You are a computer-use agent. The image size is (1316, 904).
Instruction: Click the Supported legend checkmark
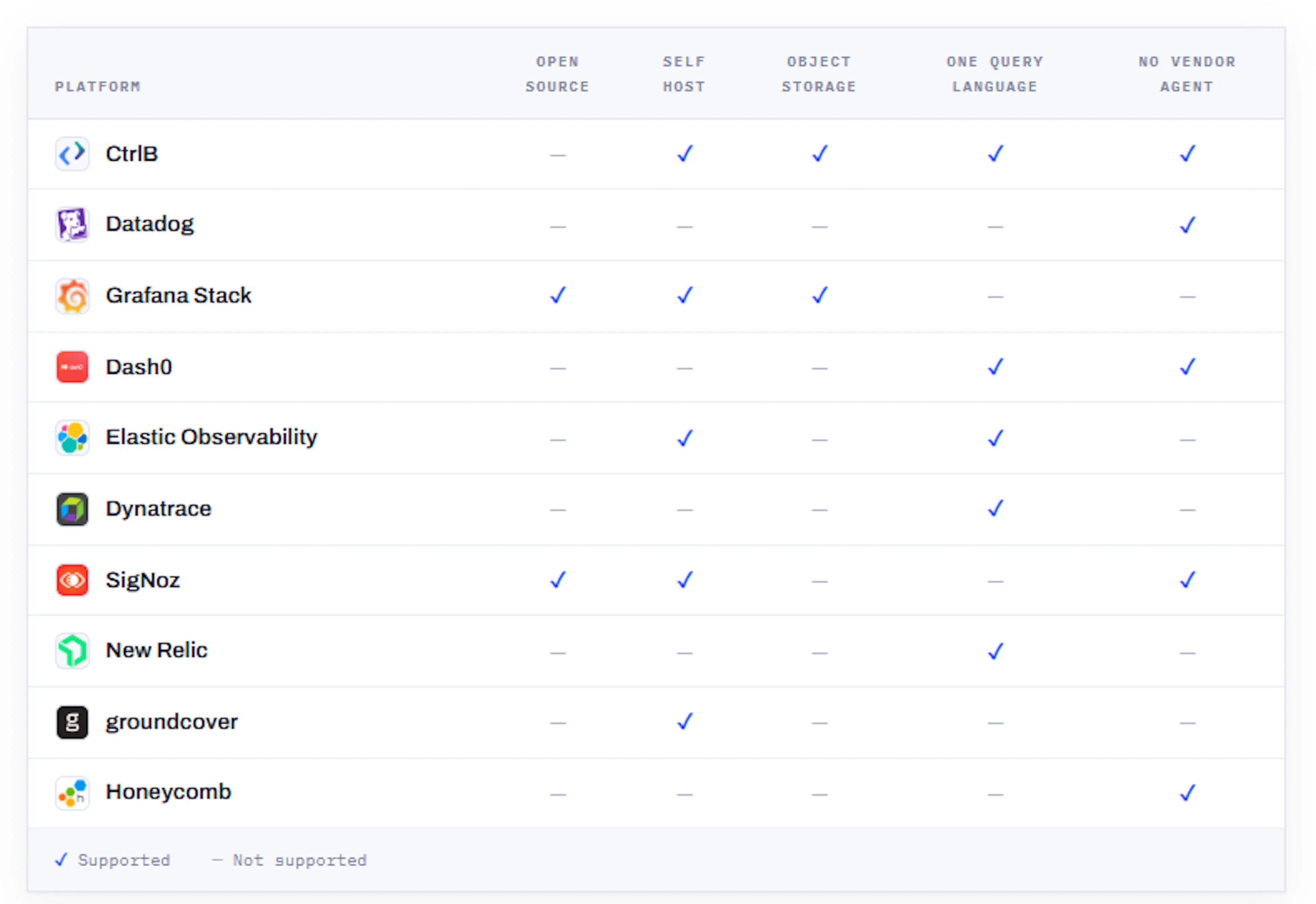click(x=61, y=860)
